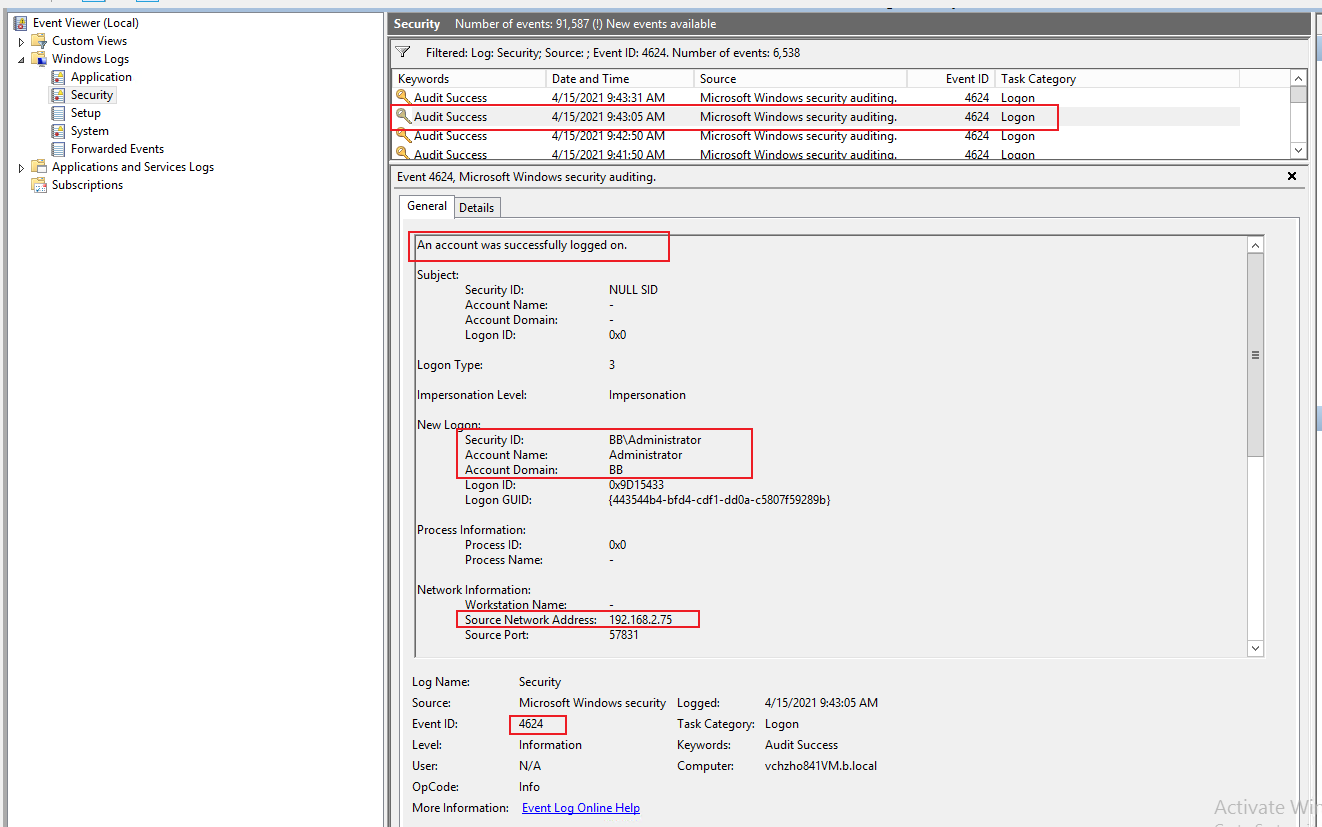The height and width of the screenshot is (827, 1322).
Task: Click event list scroll down arrow
Action: click(1298, 150)
